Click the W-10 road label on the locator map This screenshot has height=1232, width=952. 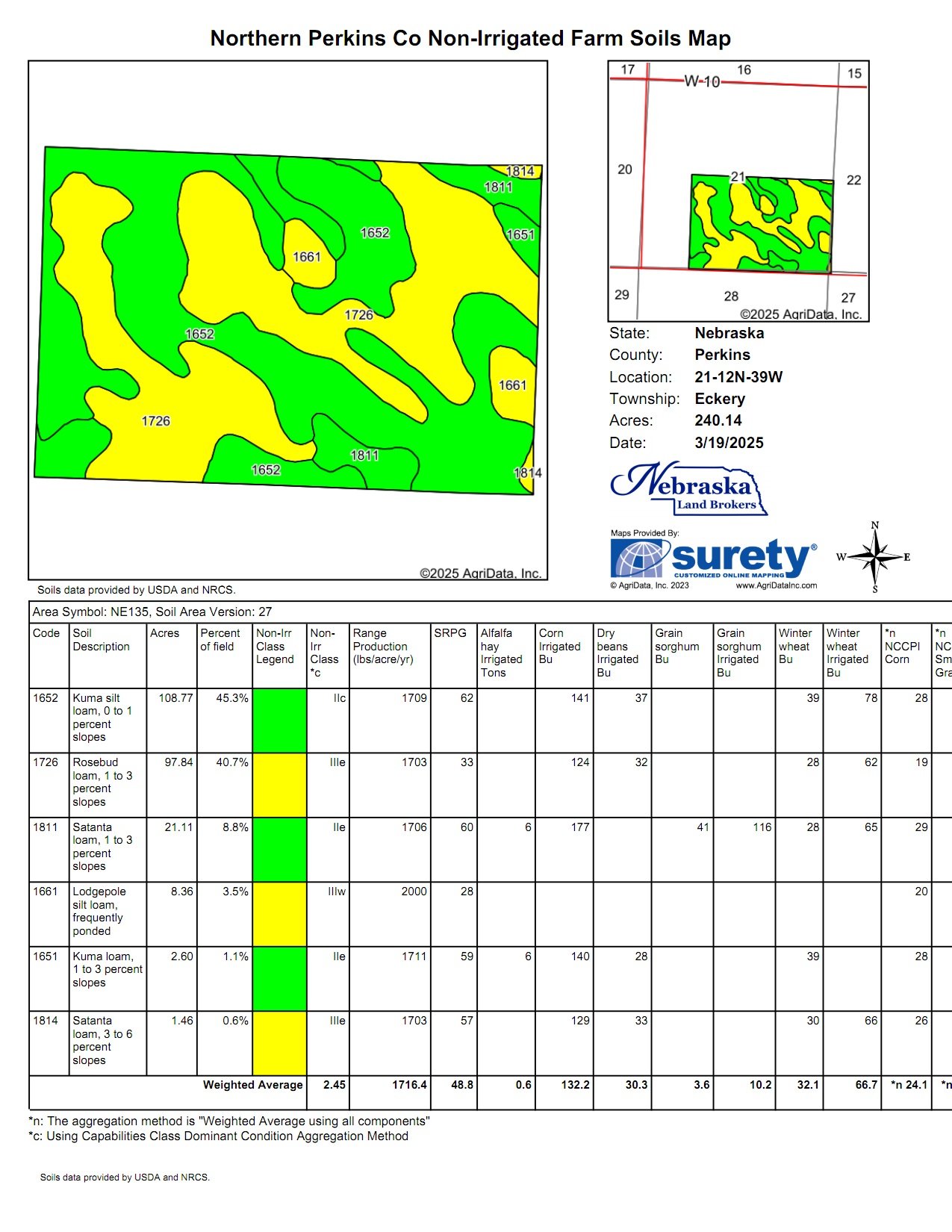click(702, 81)
